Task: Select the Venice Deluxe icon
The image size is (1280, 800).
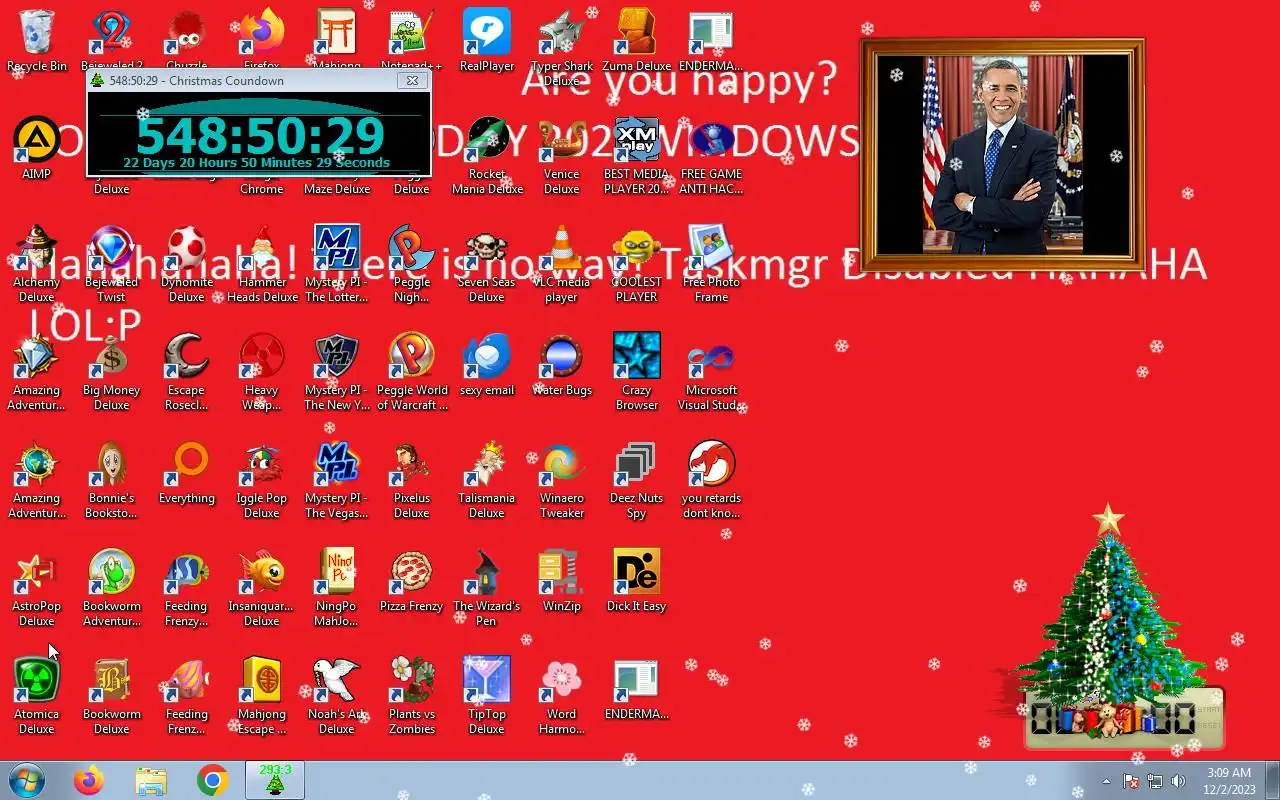Action: coord(562,155)
